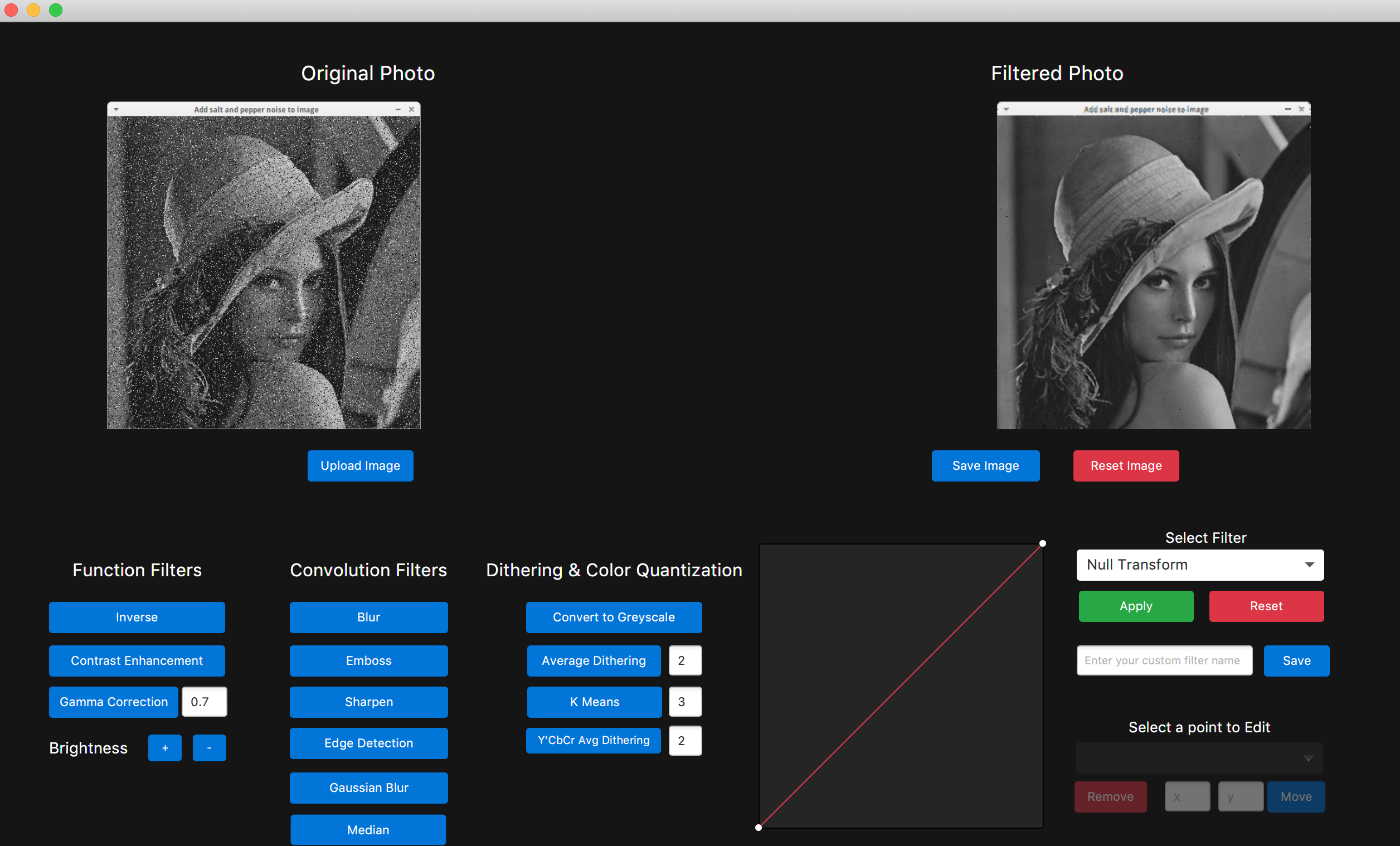This screenshot has width=1400, height=846.
Task: Click the Upload Image button
Action: tap(360, 465)
